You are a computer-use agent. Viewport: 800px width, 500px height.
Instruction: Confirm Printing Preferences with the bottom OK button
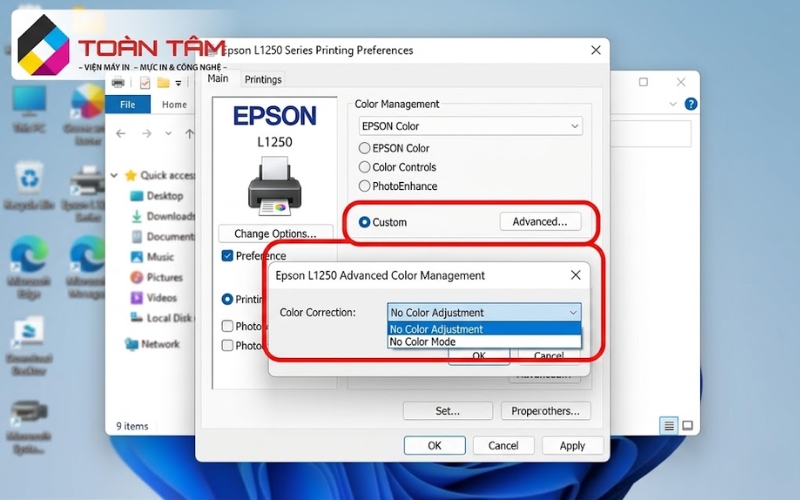(435, 446)
